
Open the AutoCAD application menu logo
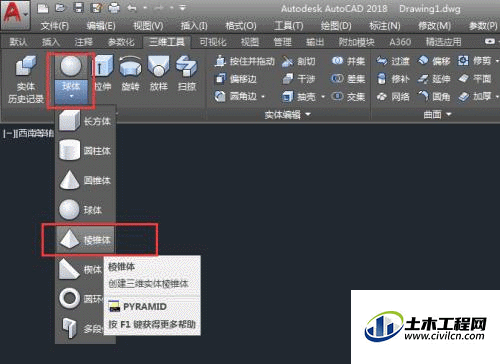pos(15,15)
